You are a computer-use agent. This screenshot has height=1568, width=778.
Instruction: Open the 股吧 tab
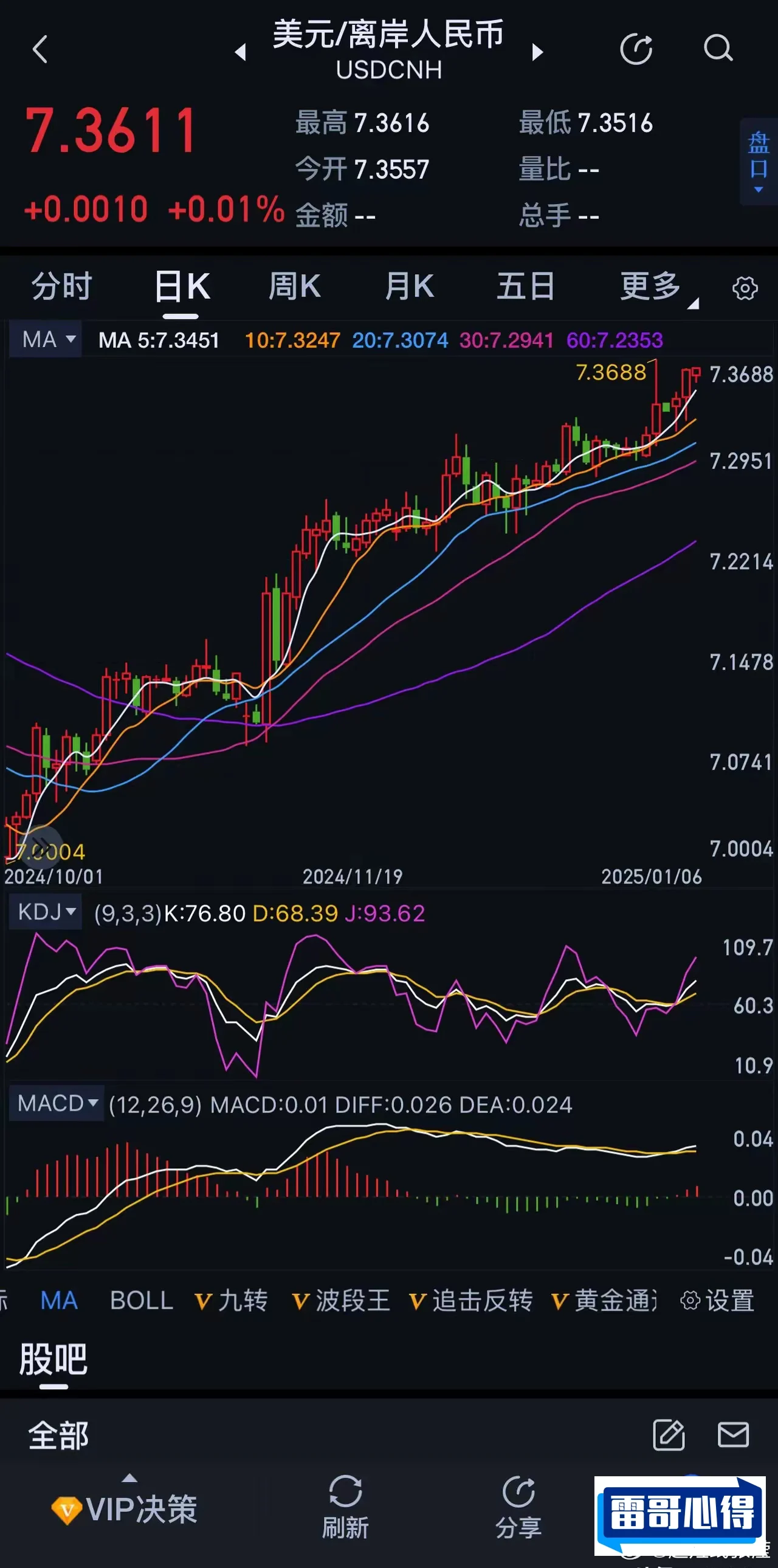click(53, 1359)
